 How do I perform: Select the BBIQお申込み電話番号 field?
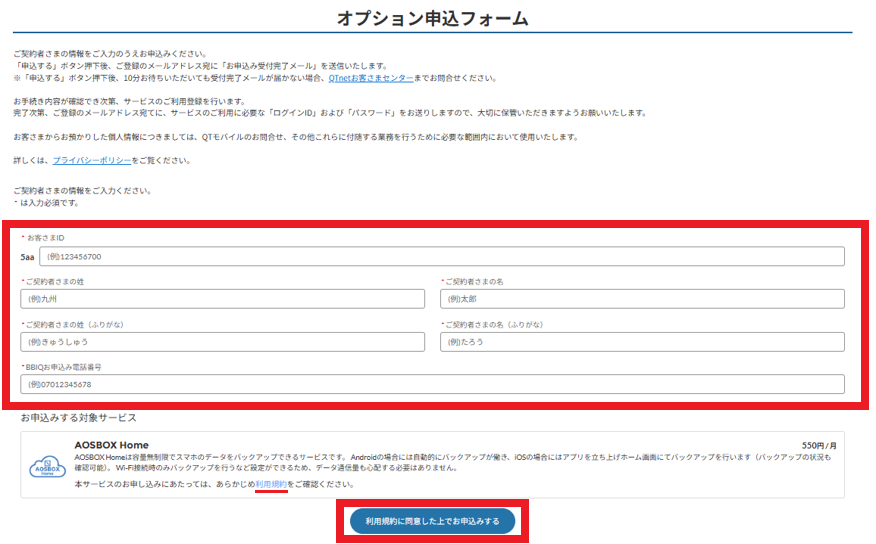pyautogui.click(x=432, y=384)
